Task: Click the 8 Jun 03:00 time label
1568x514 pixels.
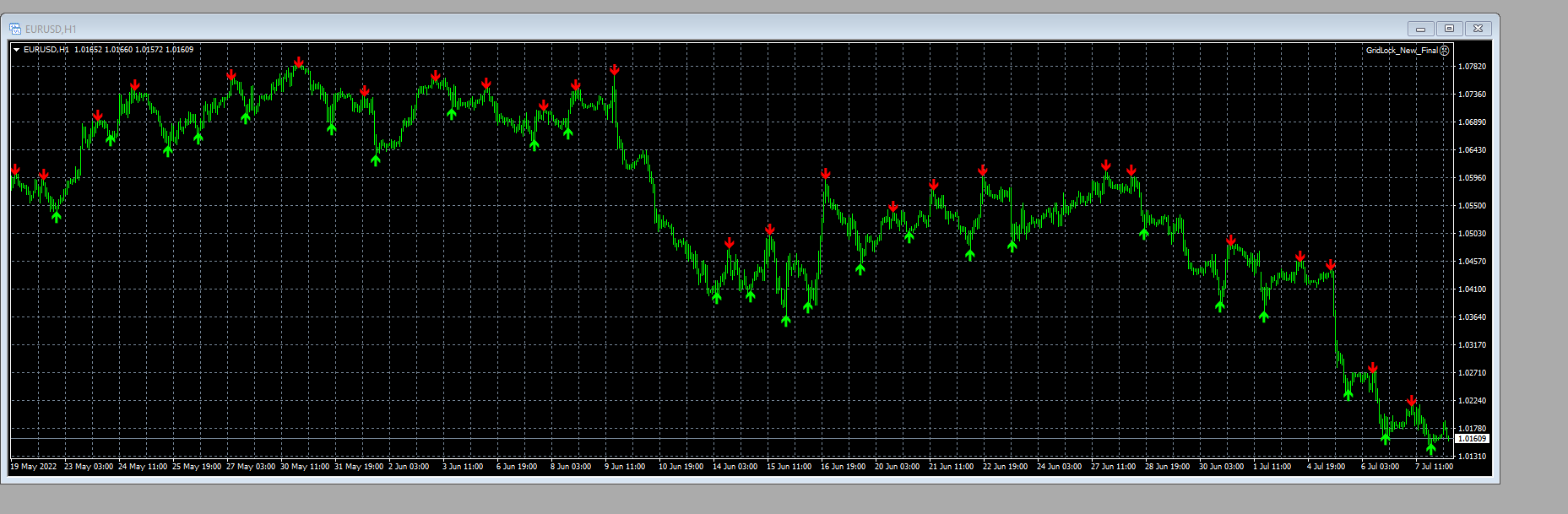Action: point(571,467)
